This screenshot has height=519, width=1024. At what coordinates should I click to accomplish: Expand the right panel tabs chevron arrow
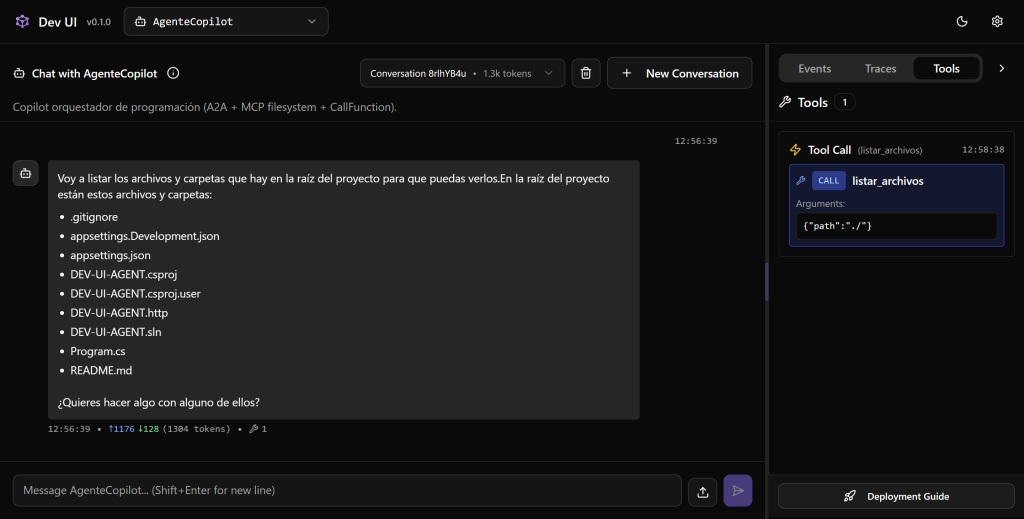pos(1002,68)
